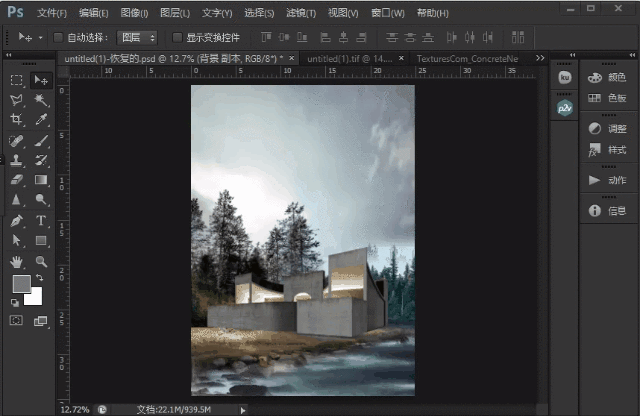Screen dimensions: 640x416
Task: Close the untitled(1)-恢复的.psd tab
Action: 291,58
